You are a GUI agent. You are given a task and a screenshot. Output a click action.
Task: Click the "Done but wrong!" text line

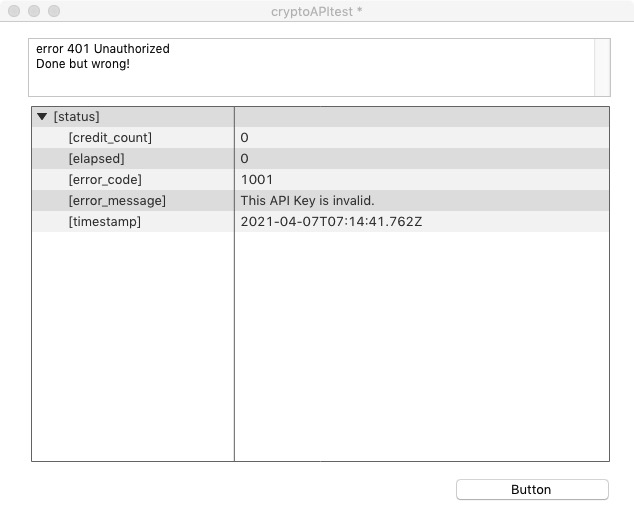83,64
